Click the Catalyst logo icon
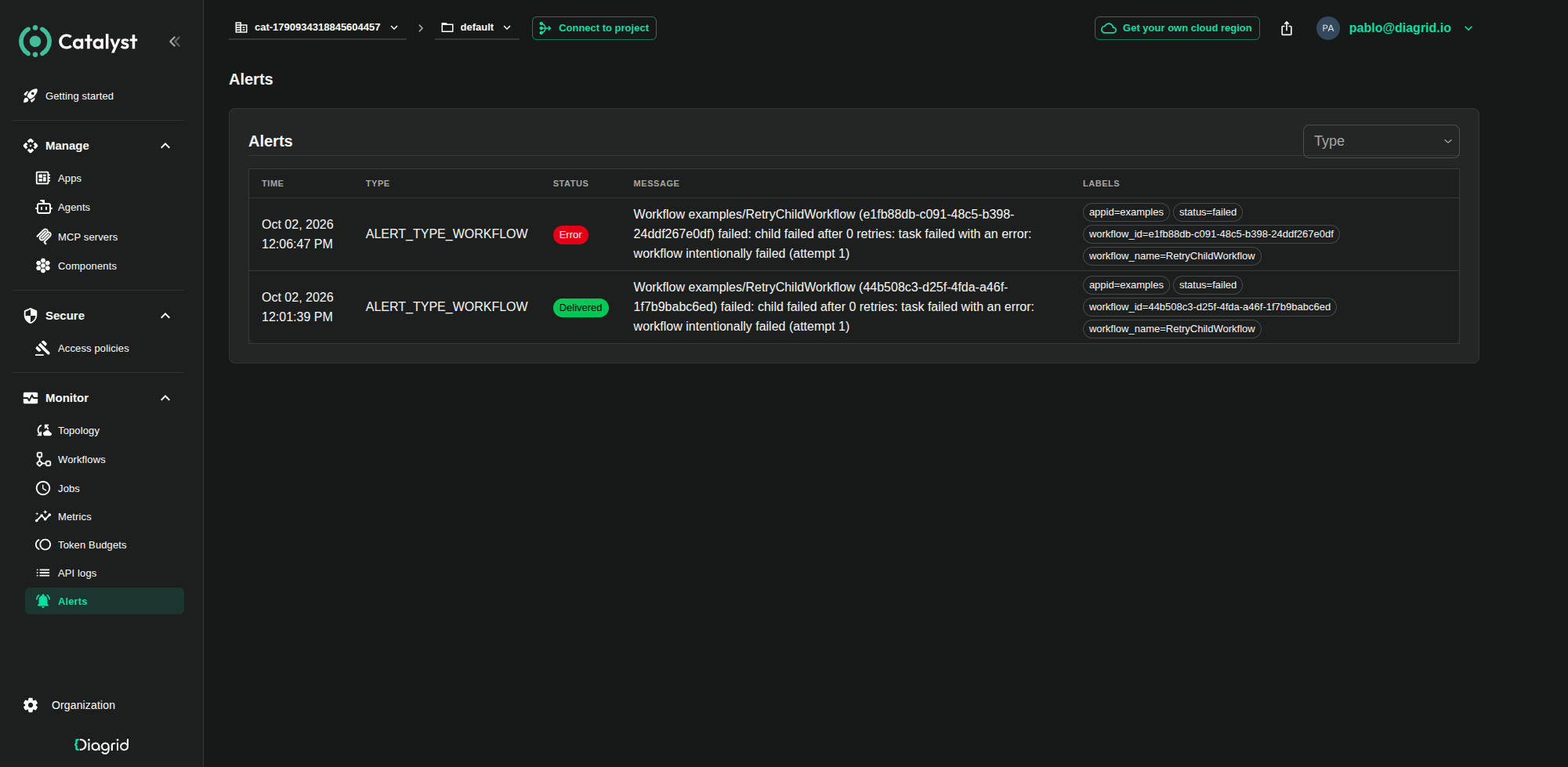The height and width of the screenshot is (767, 1568). (35, 42)
